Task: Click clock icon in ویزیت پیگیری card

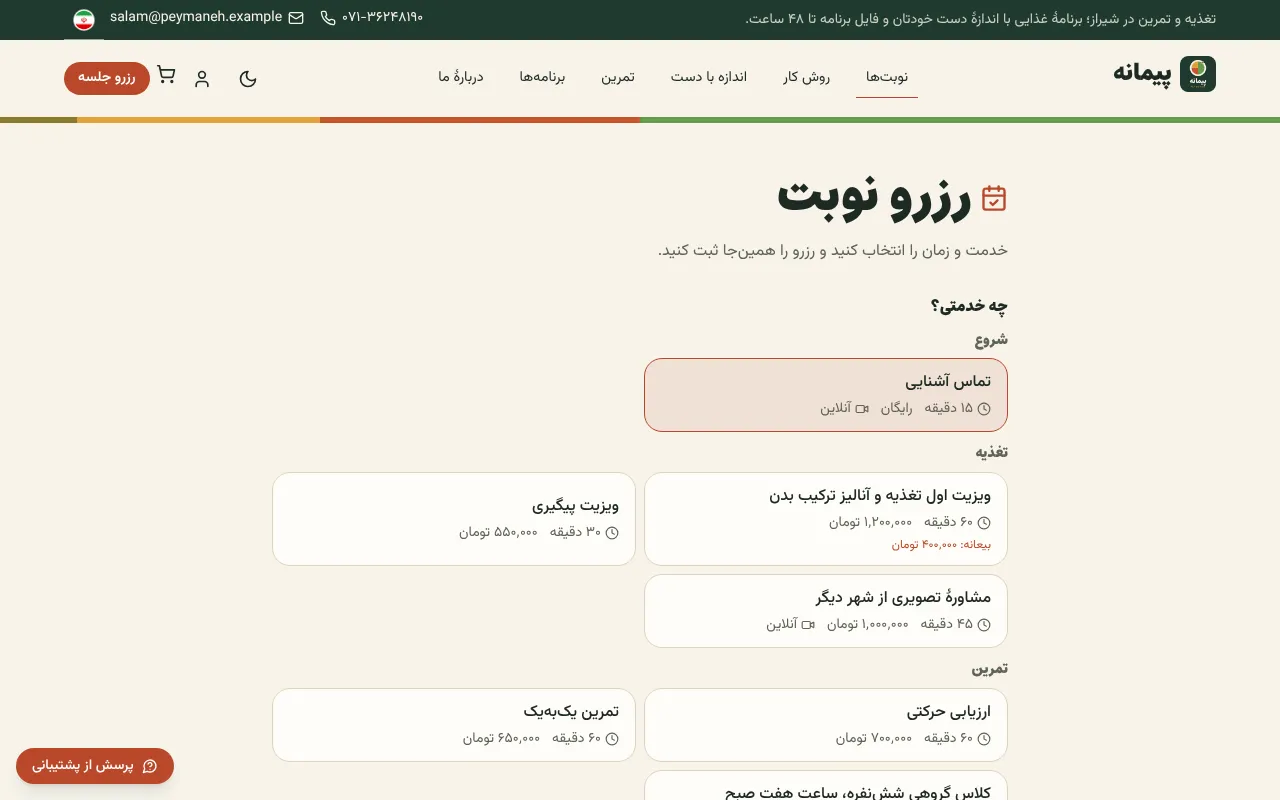Action: [x=612, y=533]
